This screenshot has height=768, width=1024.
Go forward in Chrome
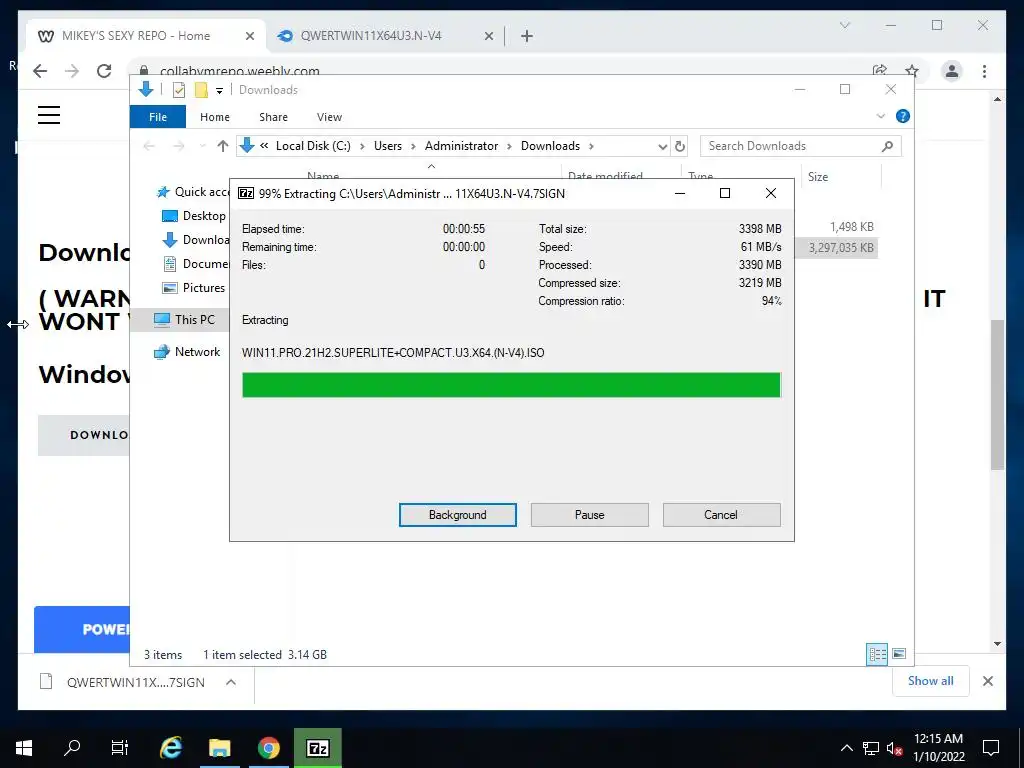pyautogui.click(x=72, y=71)
